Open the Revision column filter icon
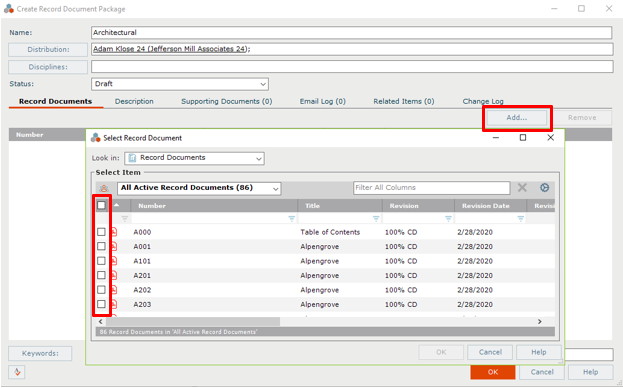This screenshot has width=623, height=388. (448, 219)
